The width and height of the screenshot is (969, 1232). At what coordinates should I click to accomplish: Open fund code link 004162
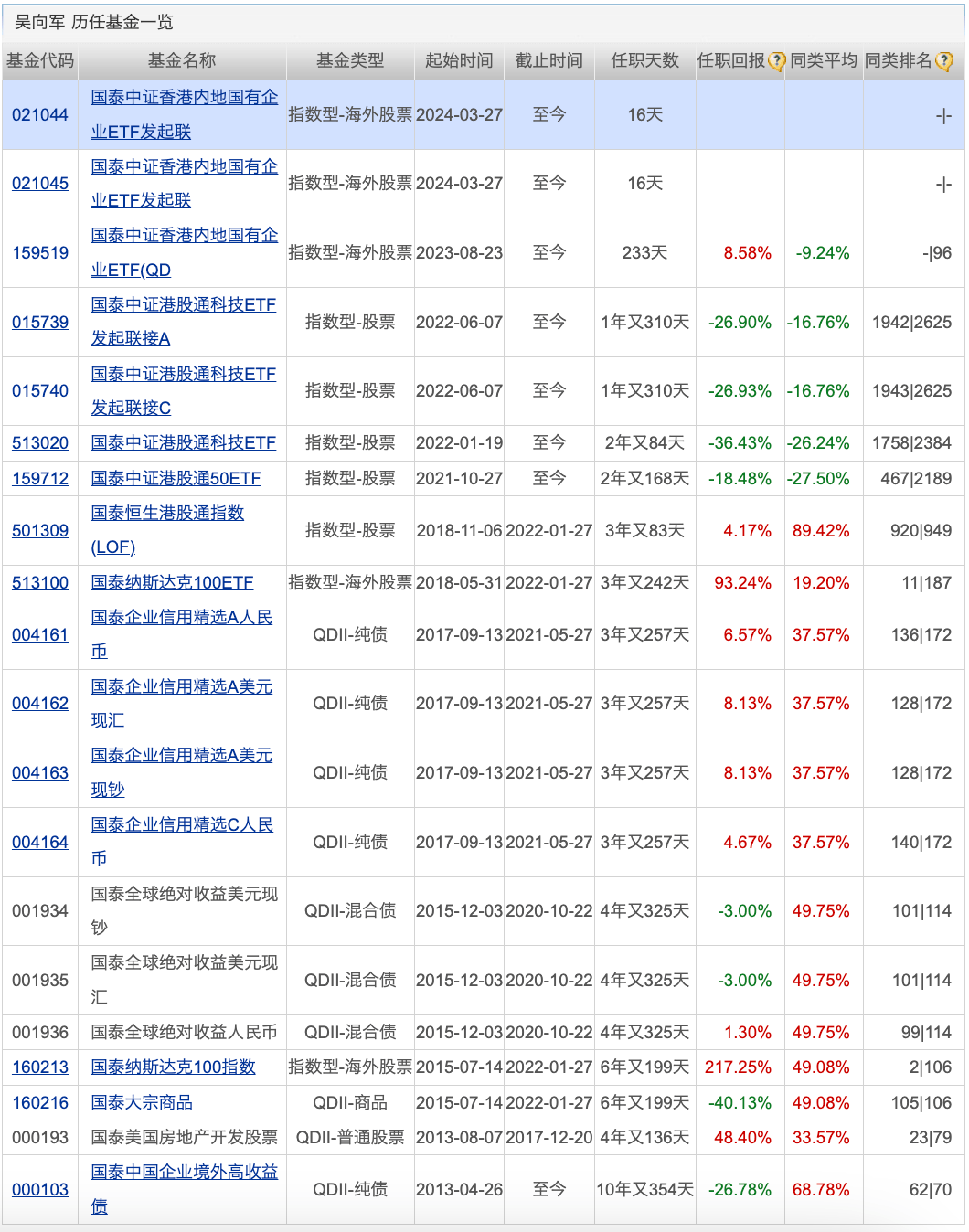[x=40, y=704]
